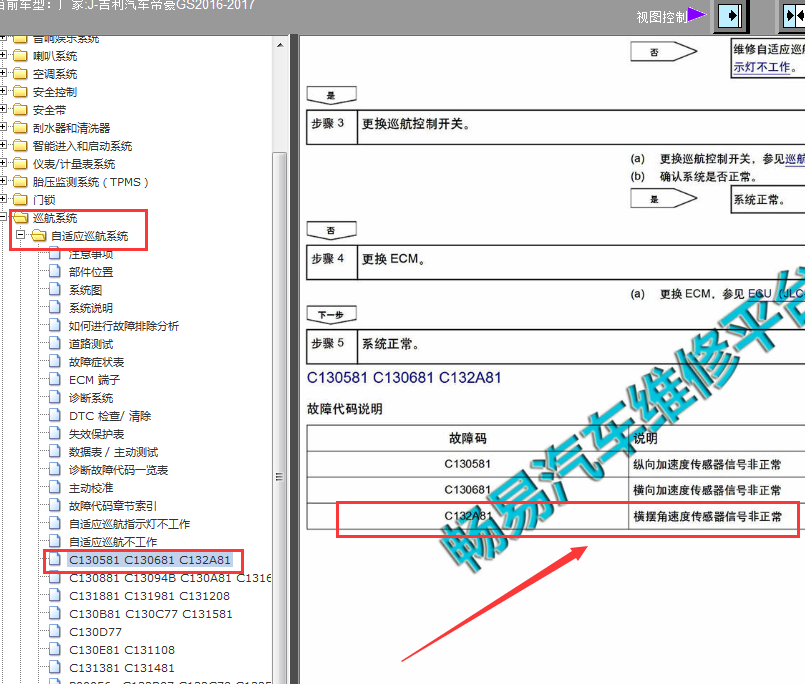Image resolution: width=805 pixels, height=684 pixels.
Task: Expand the 智能进入和启动系统 node
Action: [3, 145]
